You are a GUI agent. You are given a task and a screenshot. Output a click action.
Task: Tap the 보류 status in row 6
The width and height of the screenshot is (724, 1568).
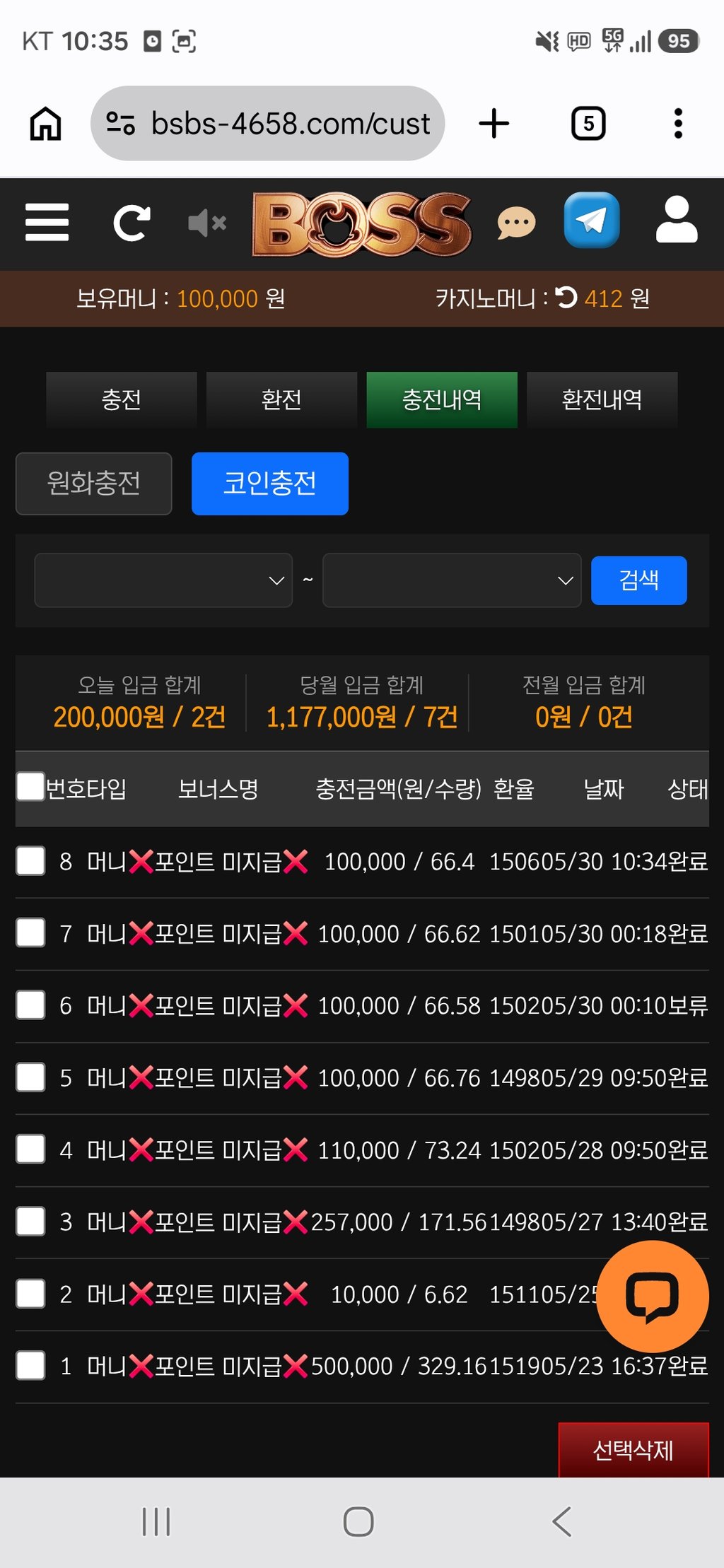688,1006
